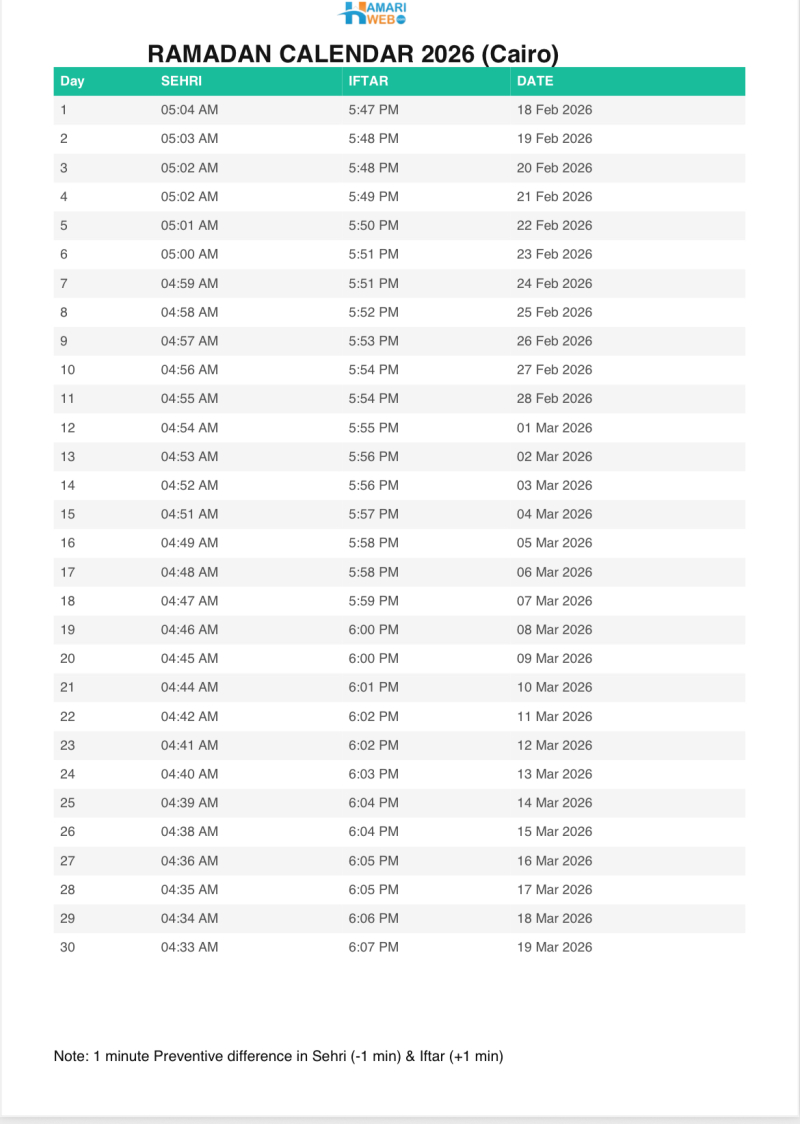Viewport: 800px width, 1124px height.
Task: Select the 19 Mar 2026 date cell
Action: (554, 947)
